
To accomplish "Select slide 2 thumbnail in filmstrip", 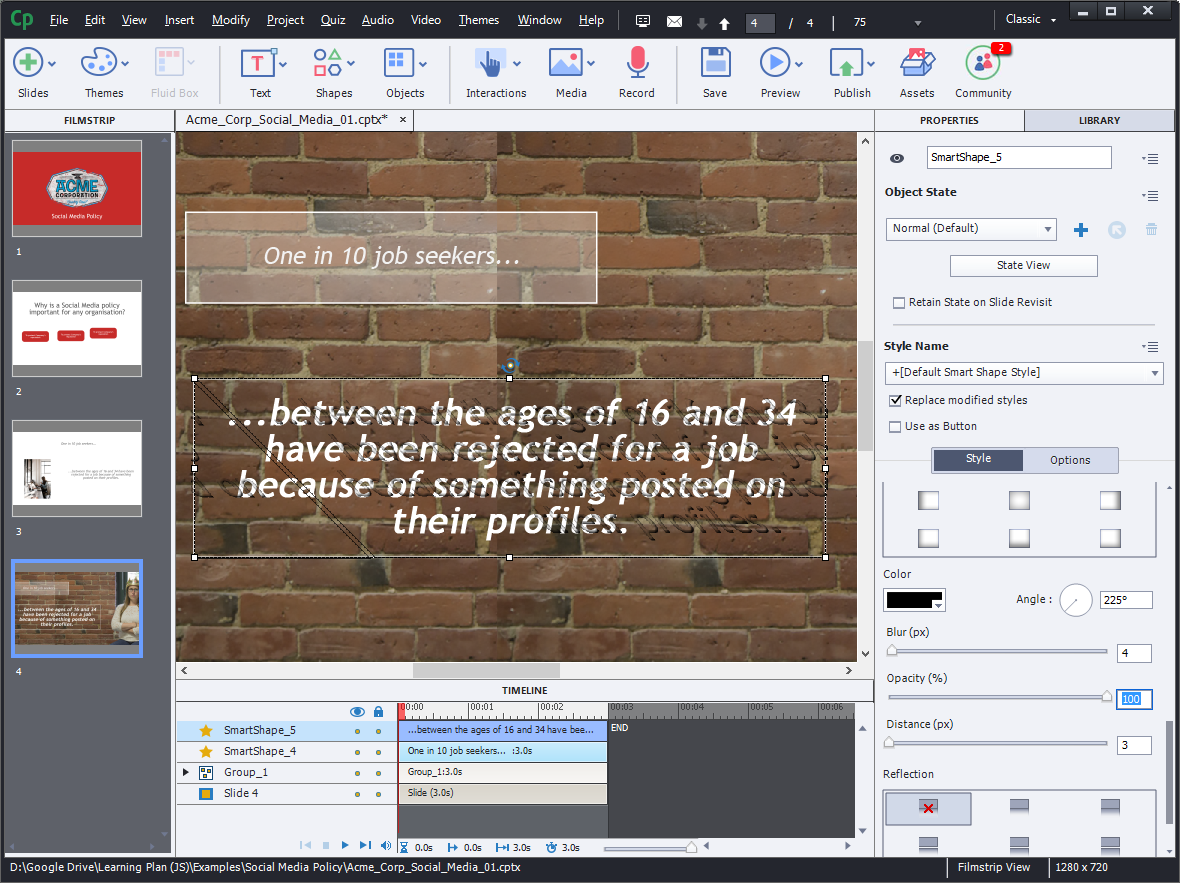I will (77, 328).
